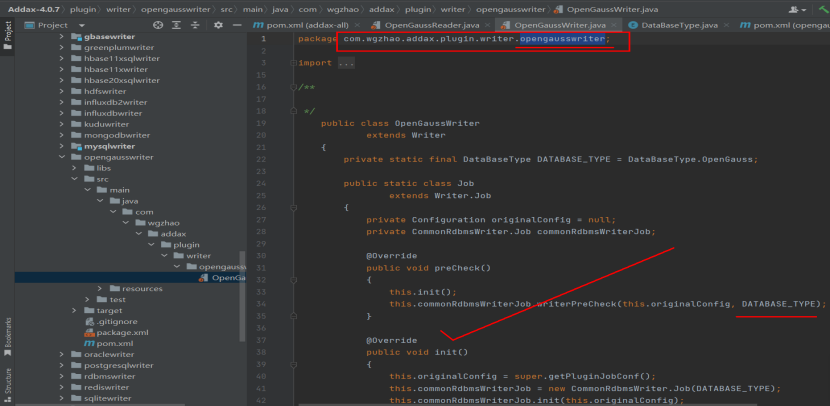Viewport: 830px width, 406px height.
Task: Select rdbmswriter folder in tree
Action: 103,376
